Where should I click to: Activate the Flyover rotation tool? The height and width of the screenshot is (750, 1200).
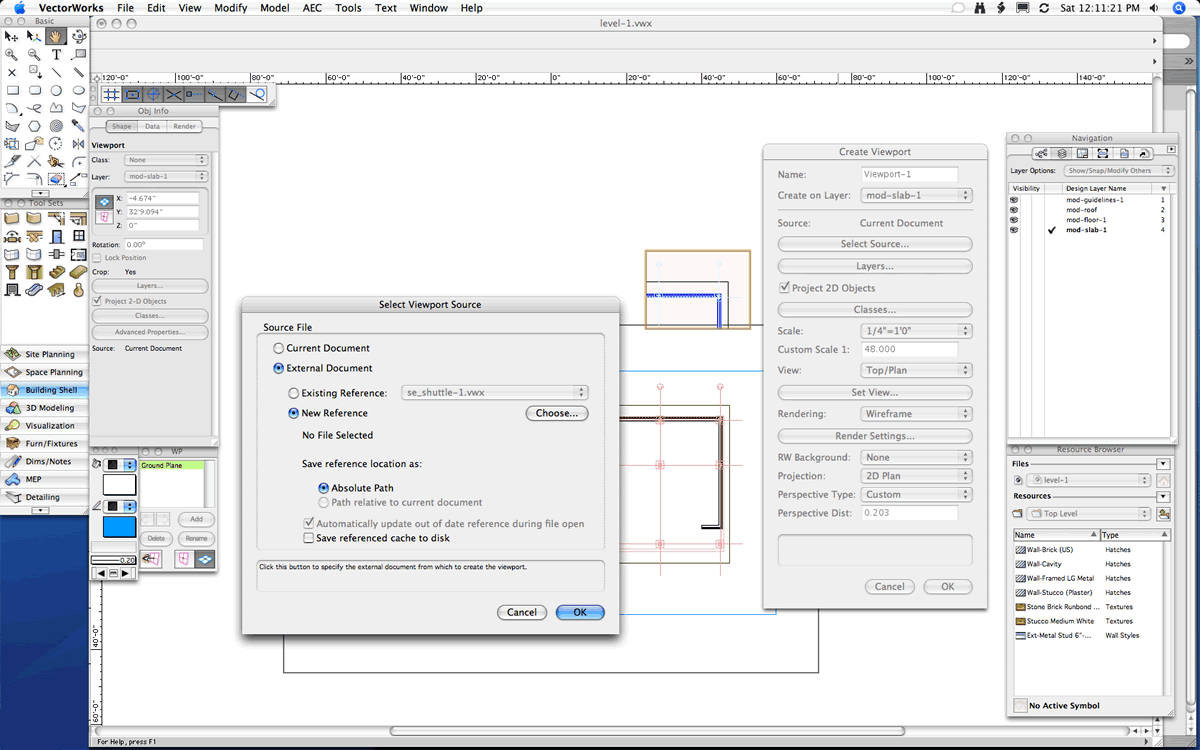point(79,36)
